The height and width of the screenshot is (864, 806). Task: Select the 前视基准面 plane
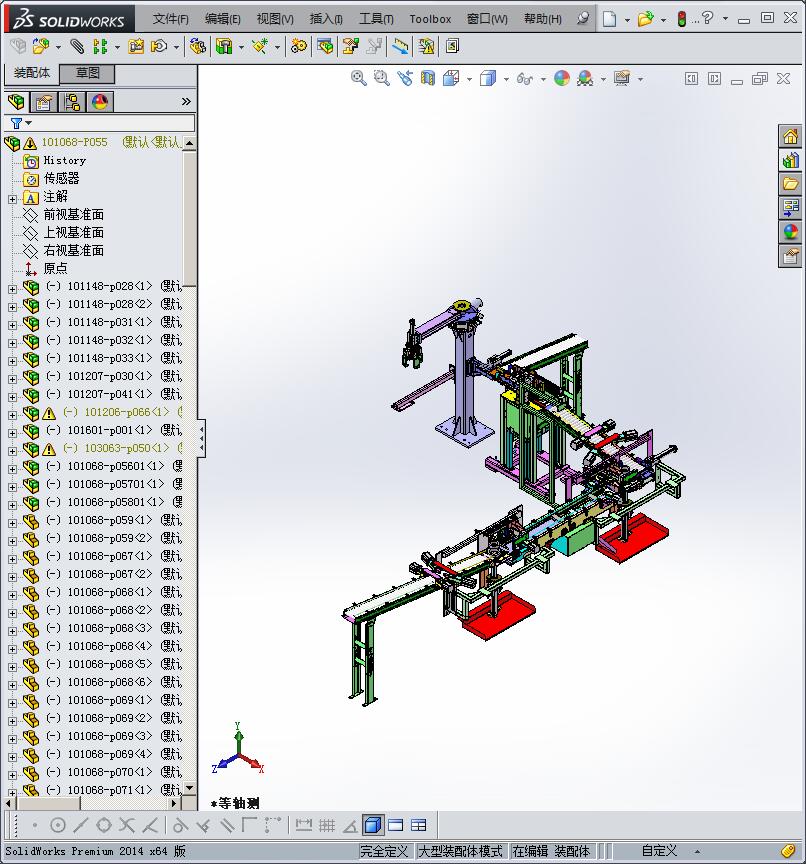[x=73, y=214]
